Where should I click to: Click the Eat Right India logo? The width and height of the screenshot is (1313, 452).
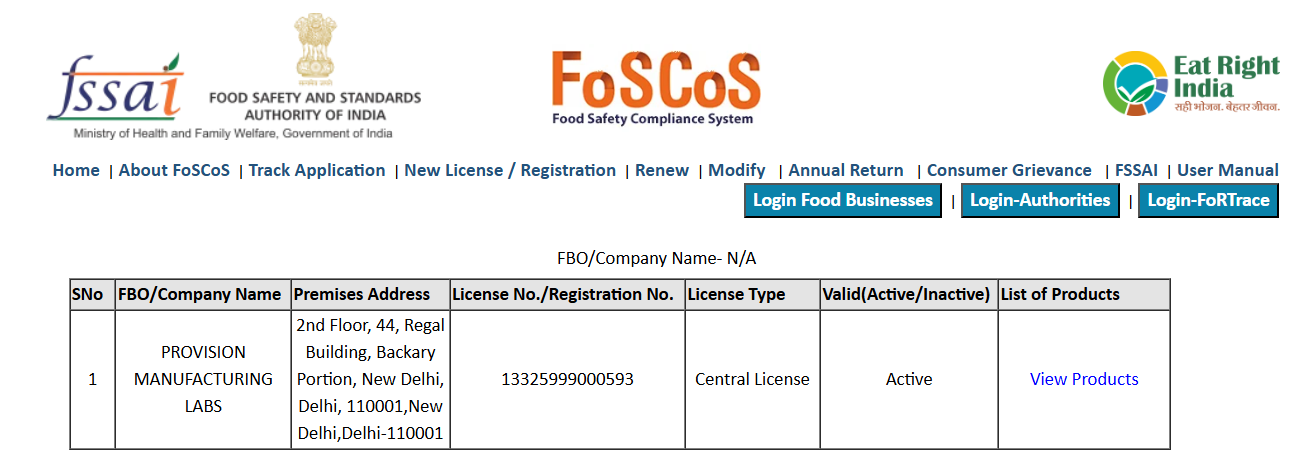[1191, 84]
